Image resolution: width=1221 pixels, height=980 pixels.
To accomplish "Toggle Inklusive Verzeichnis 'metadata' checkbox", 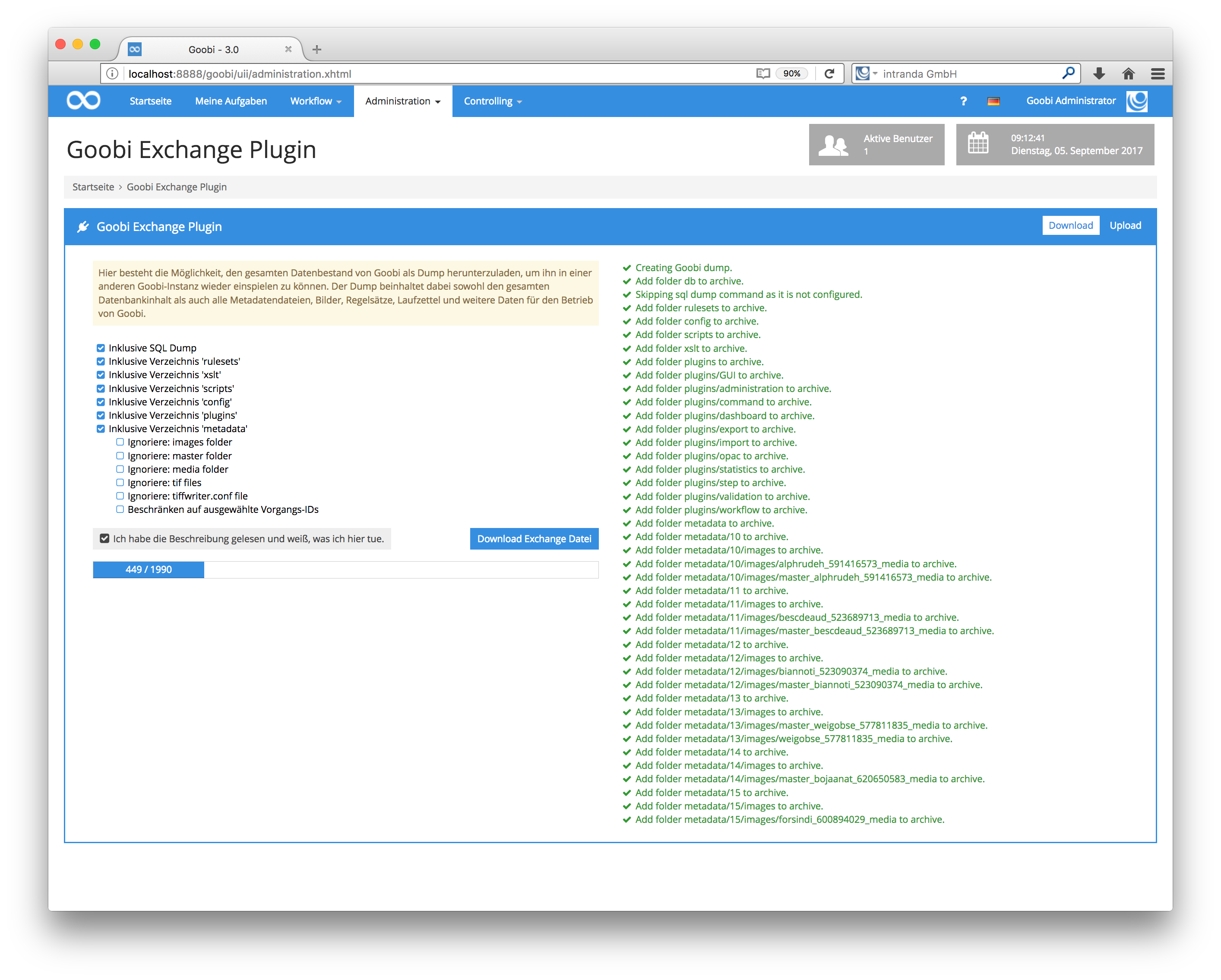I will point(101,429).
